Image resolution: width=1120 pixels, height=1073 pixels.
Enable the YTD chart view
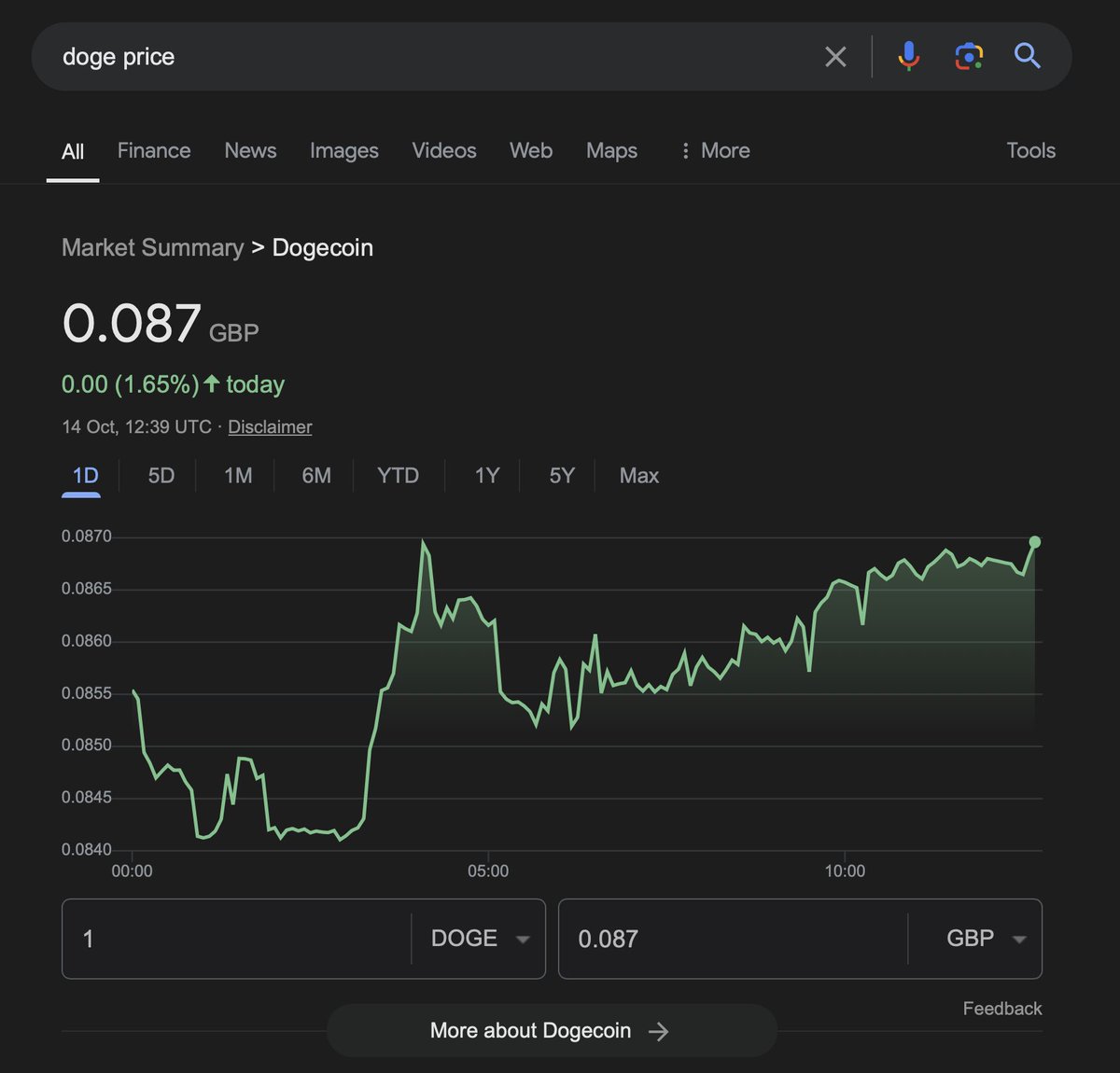[x=398, y=475]
